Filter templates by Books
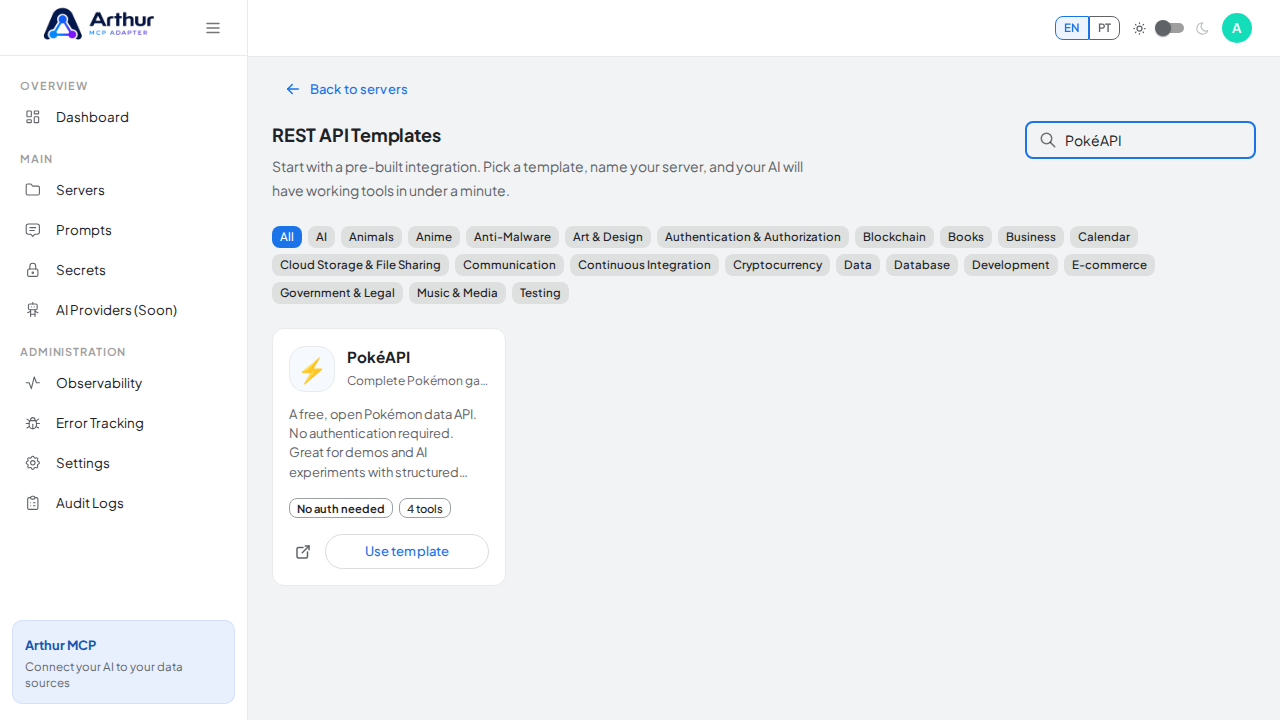The width and height of the screenshot is (1280, 720). [x=966, y=237]
